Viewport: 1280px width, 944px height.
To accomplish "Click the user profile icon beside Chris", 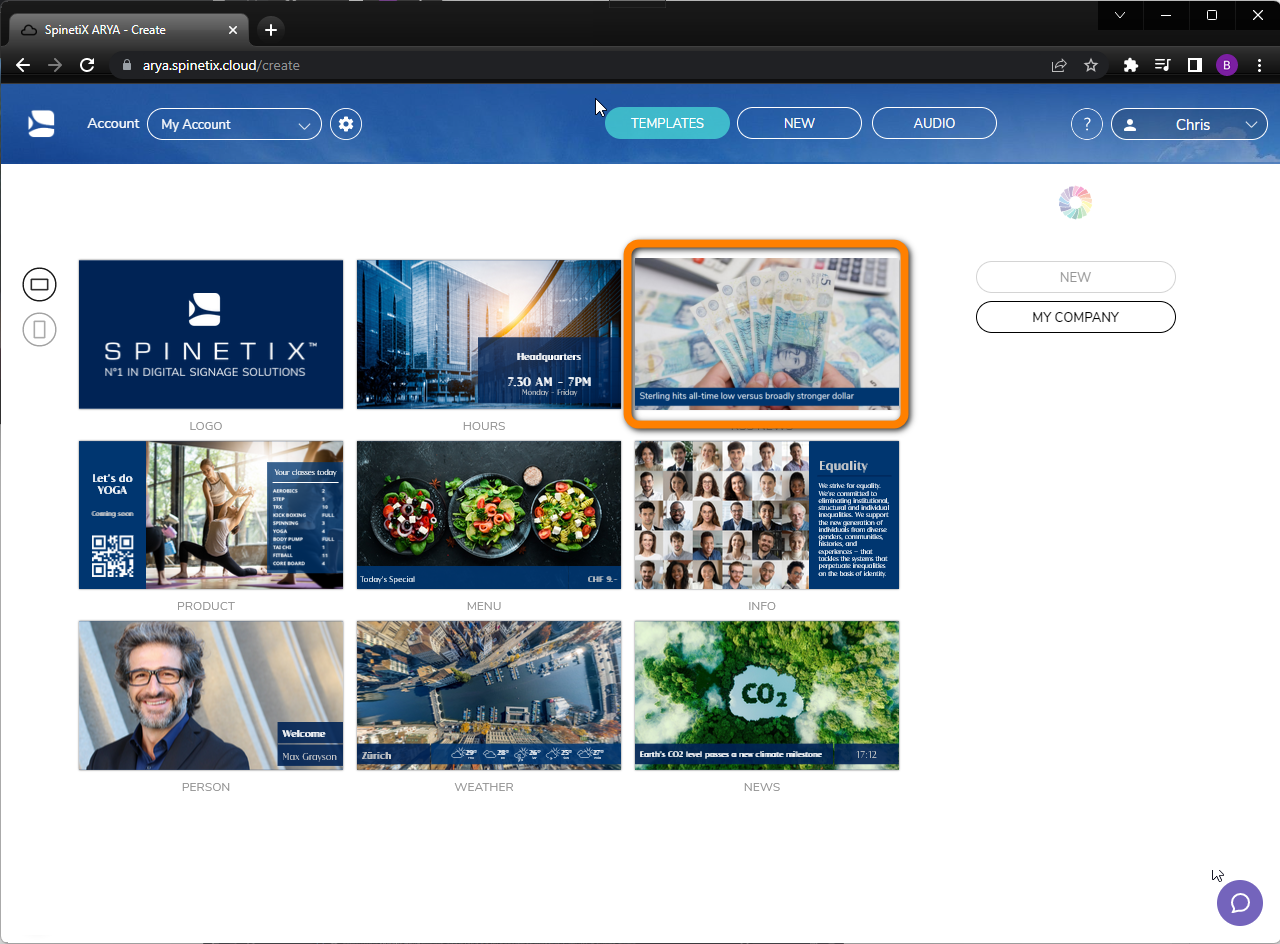I will click(x=1130, y=123).
